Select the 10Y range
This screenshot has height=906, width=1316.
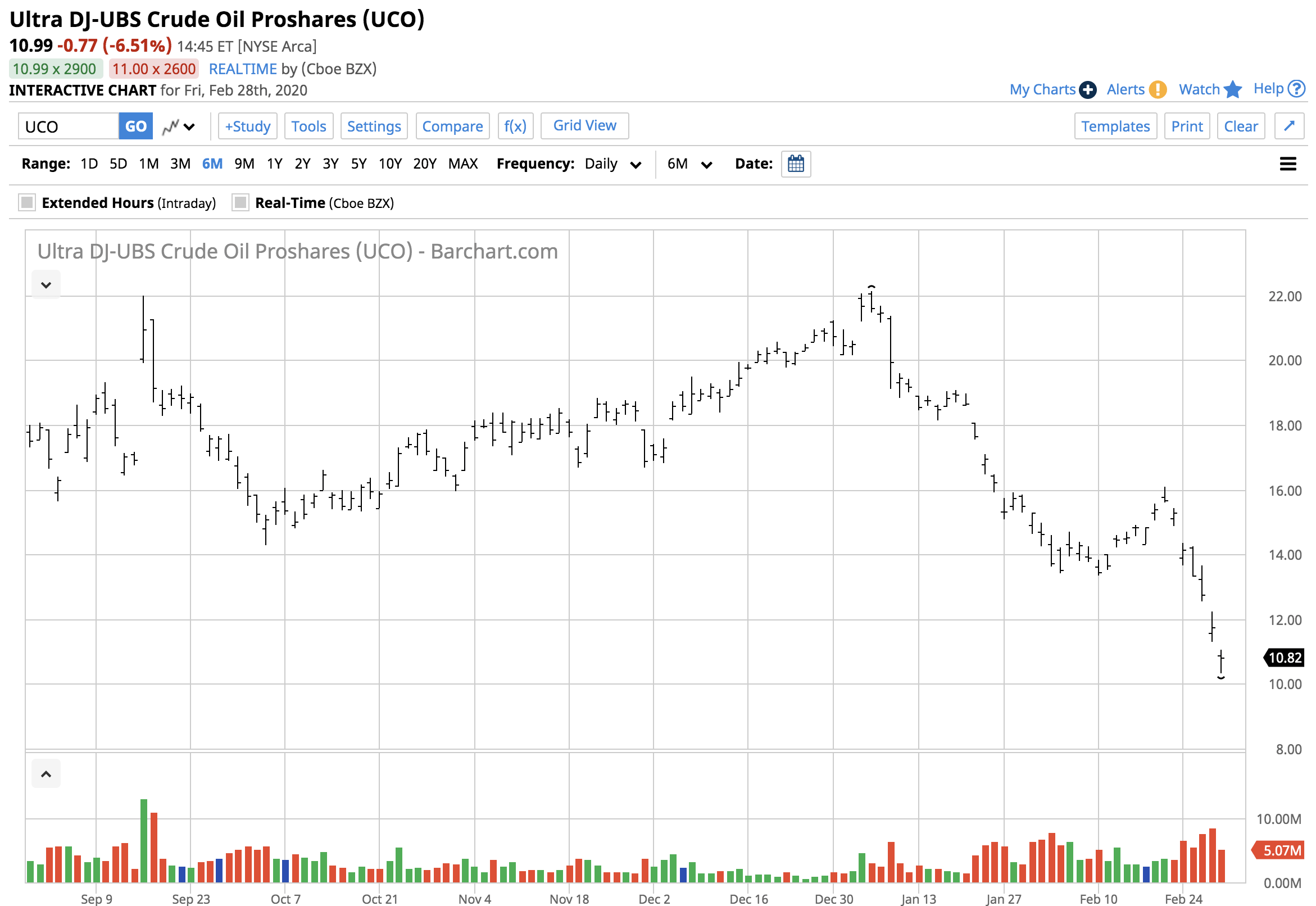pyautogui.click(x=390, y=164)
